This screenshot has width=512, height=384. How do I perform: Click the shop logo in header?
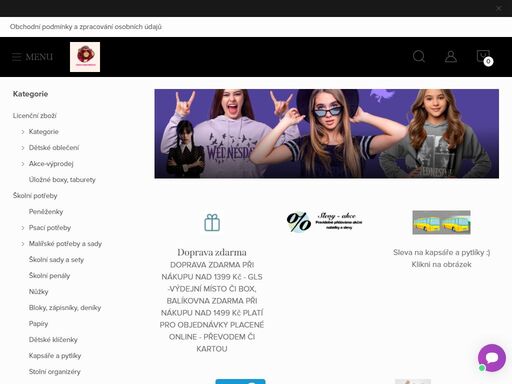[85, 57]
